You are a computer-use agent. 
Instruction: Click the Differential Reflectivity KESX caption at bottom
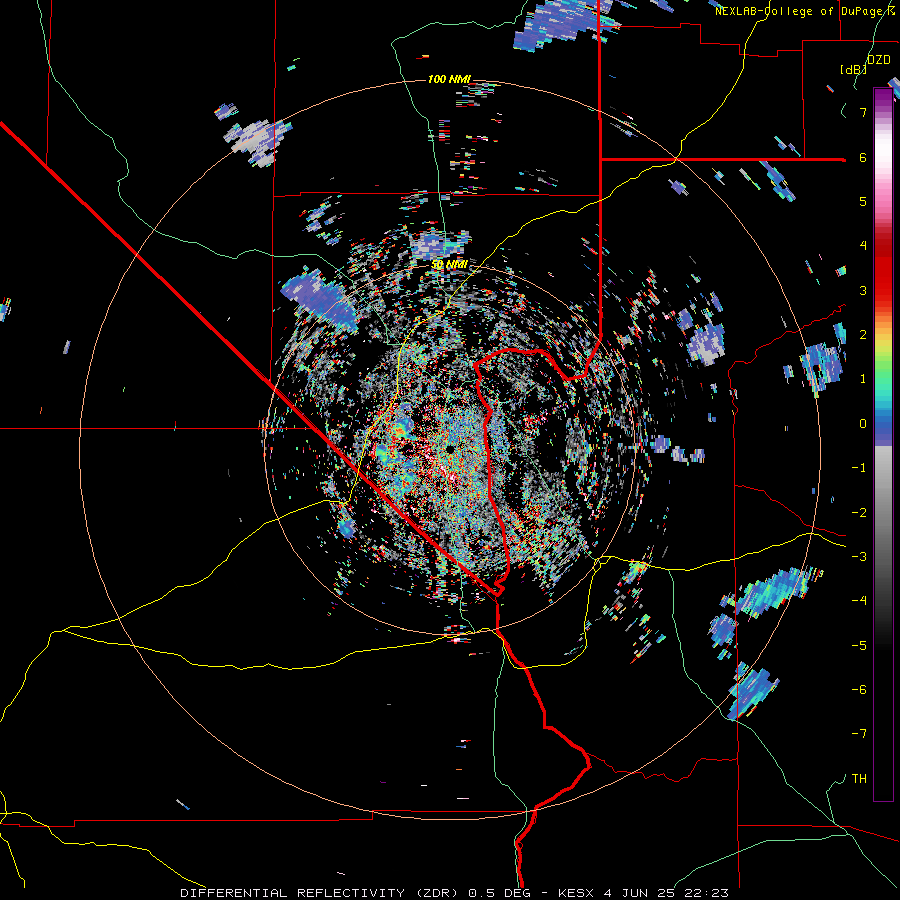[x=455, y=893]
